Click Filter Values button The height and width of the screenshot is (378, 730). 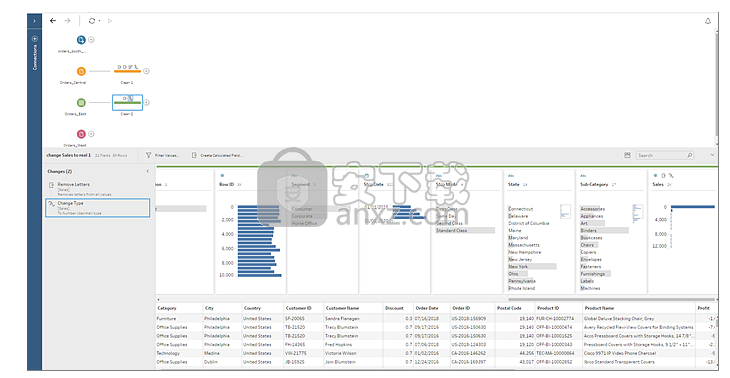[x=162, y=155]
